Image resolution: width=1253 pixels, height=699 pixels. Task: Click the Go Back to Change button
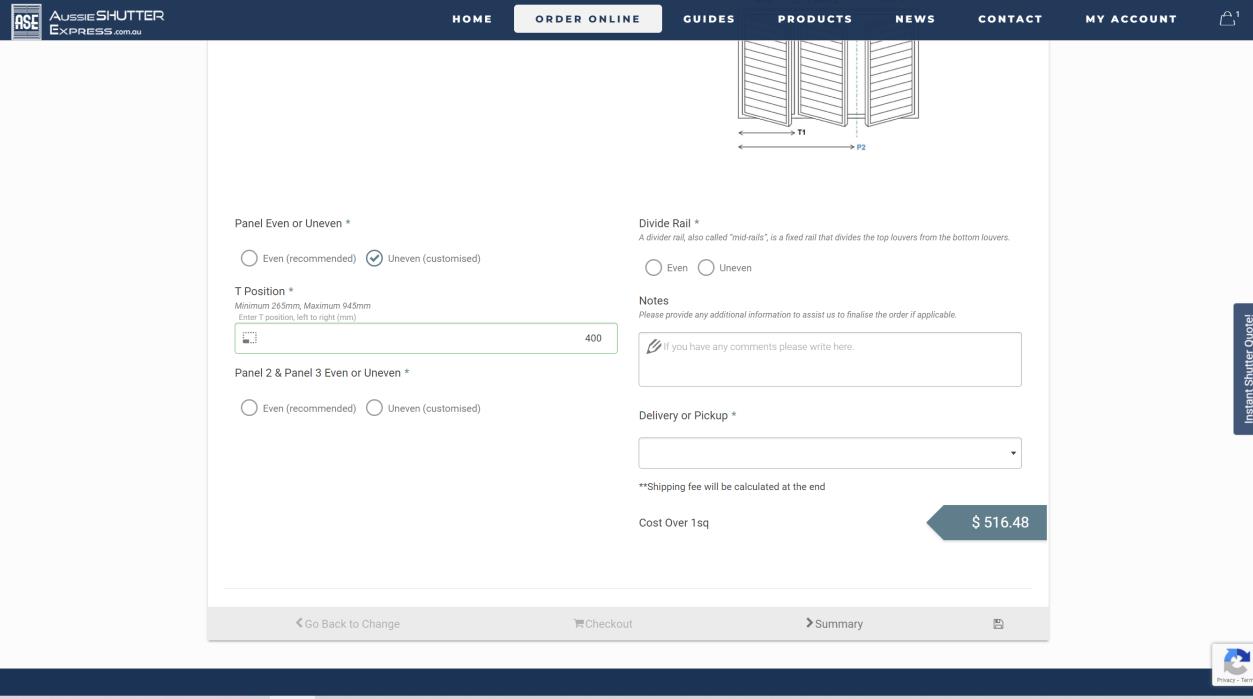click(x=348, y=624)
